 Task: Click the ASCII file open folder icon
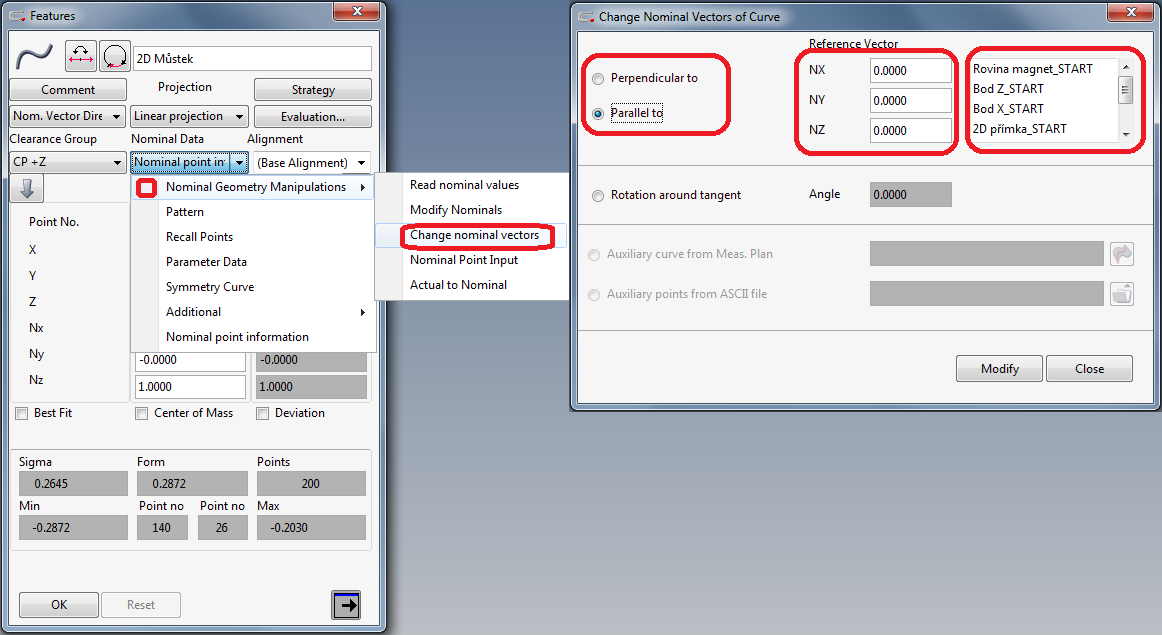point(1122,294)
